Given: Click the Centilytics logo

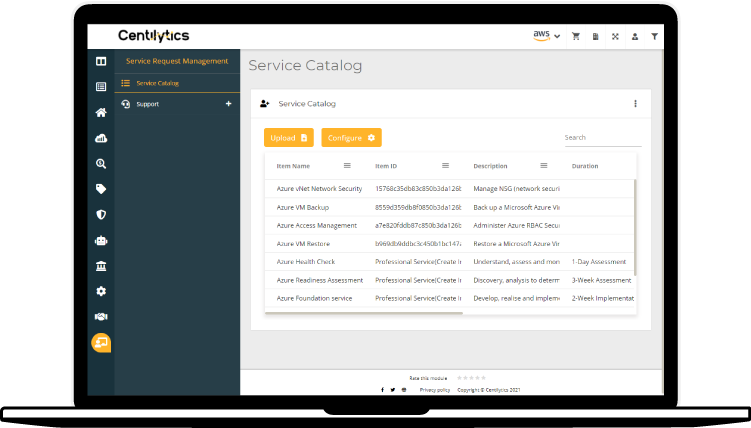Looking at the screenshot, I should (154, 36).
